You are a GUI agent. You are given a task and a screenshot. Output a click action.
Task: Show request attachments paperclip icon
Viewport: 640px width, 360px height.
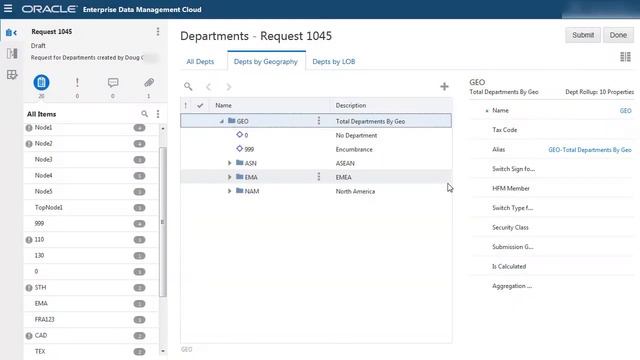click(x=149, y=82)
